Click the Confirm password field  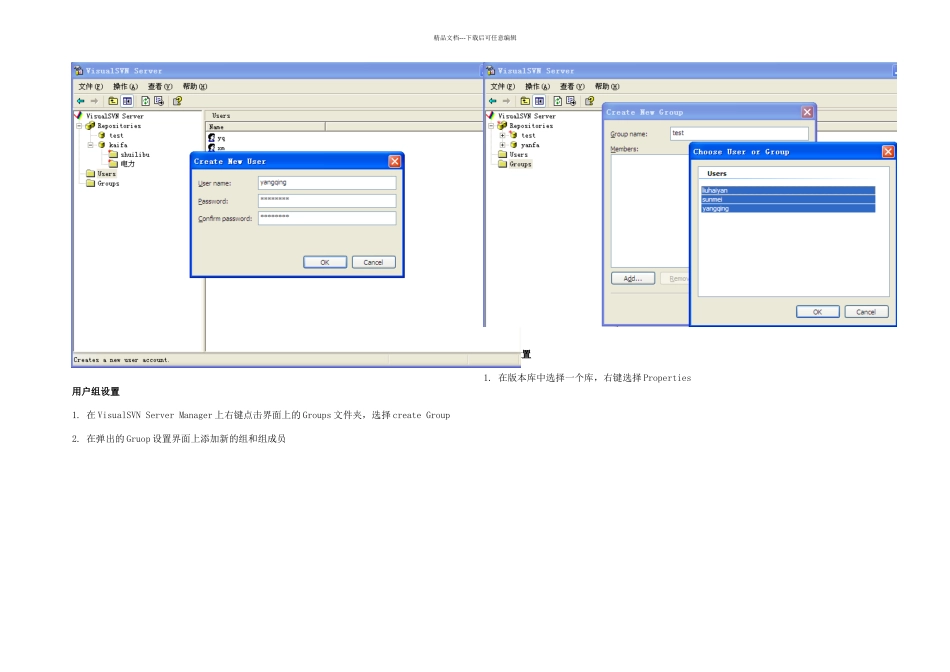tap(327, 218)
